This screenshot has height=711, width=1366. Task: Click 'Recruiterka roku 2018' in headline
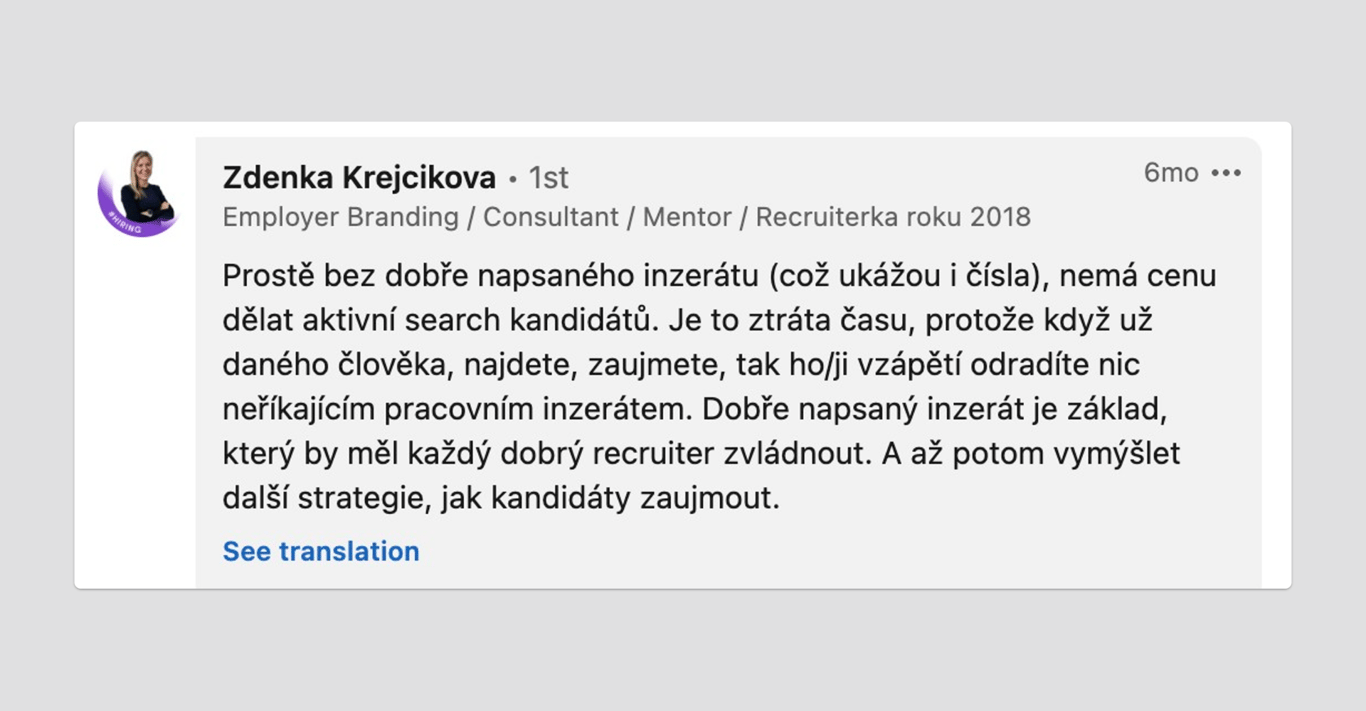tap(892, 217)
